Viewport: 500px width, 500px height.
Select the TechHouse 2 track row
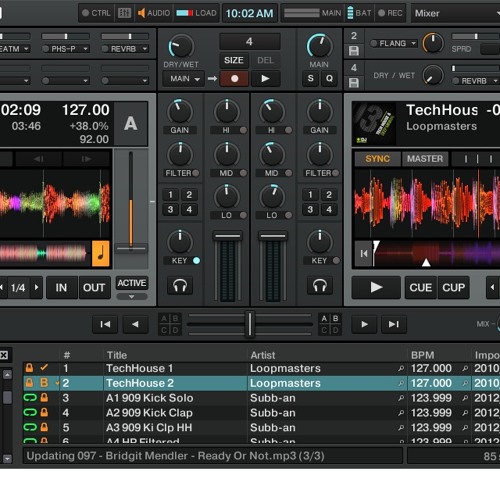click(x=261, y=383)
